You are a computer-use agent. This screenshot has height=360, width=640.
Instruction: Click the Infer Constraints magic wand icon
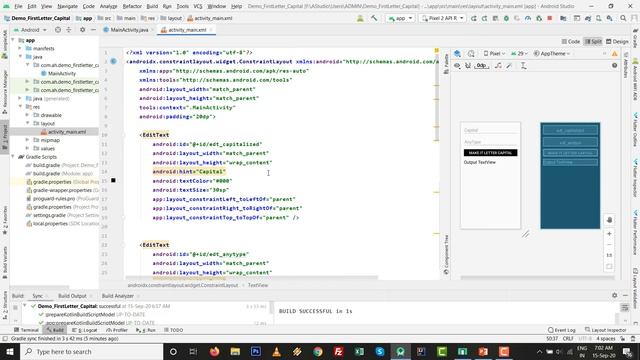point(509,66)
